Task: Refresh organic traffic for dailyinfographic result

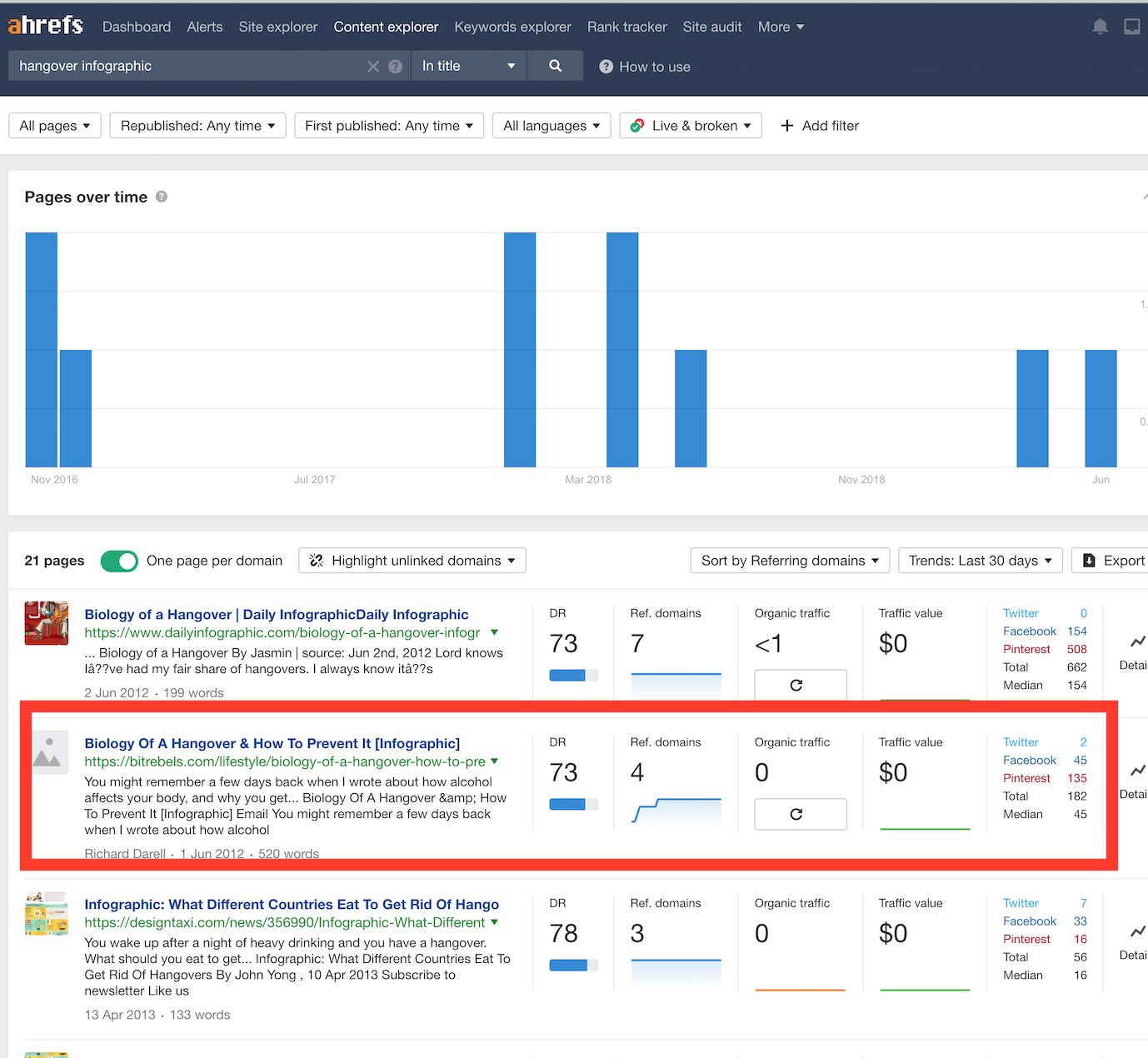Action: [801, 685]
